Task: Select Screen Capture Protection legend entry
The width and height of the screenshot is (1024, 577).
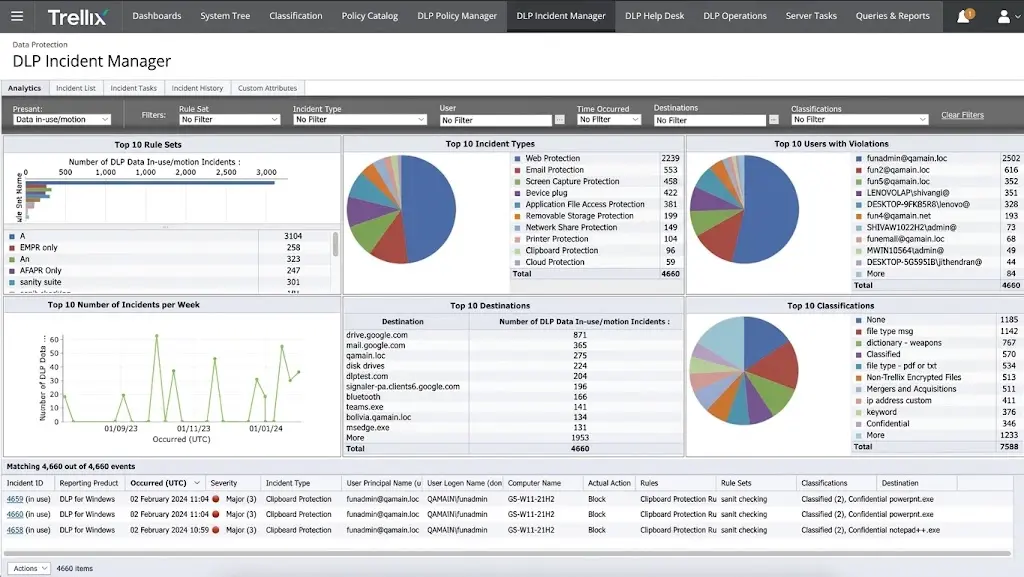Action: tap(572, 181)
